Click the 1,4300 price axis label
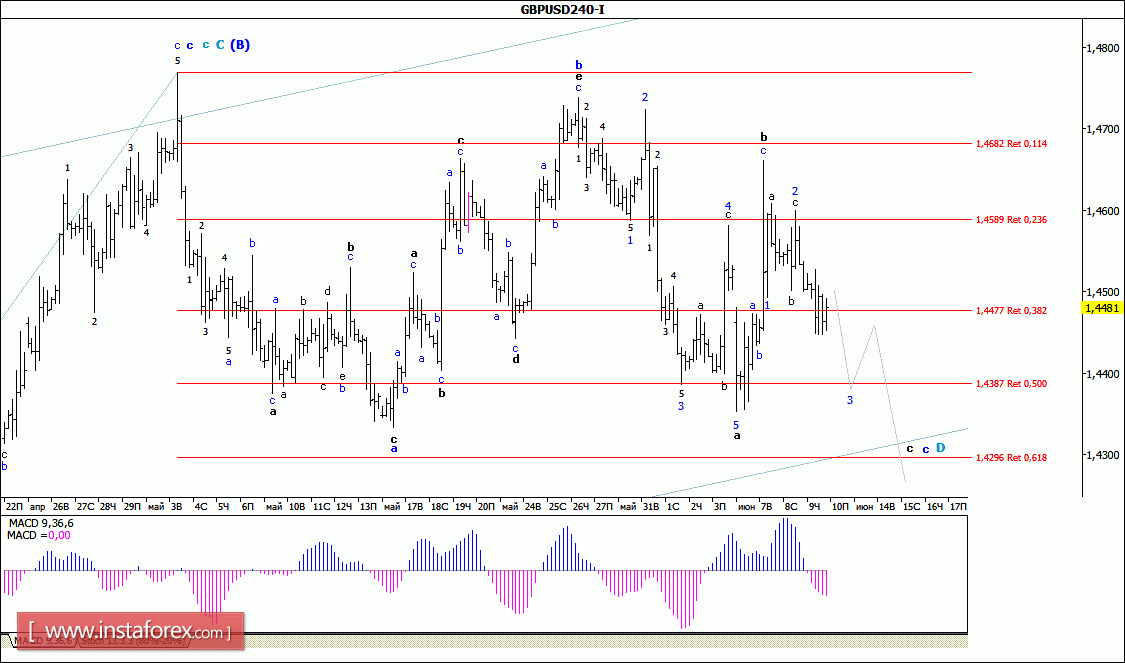1125x663 pixels. [1104, 455]
